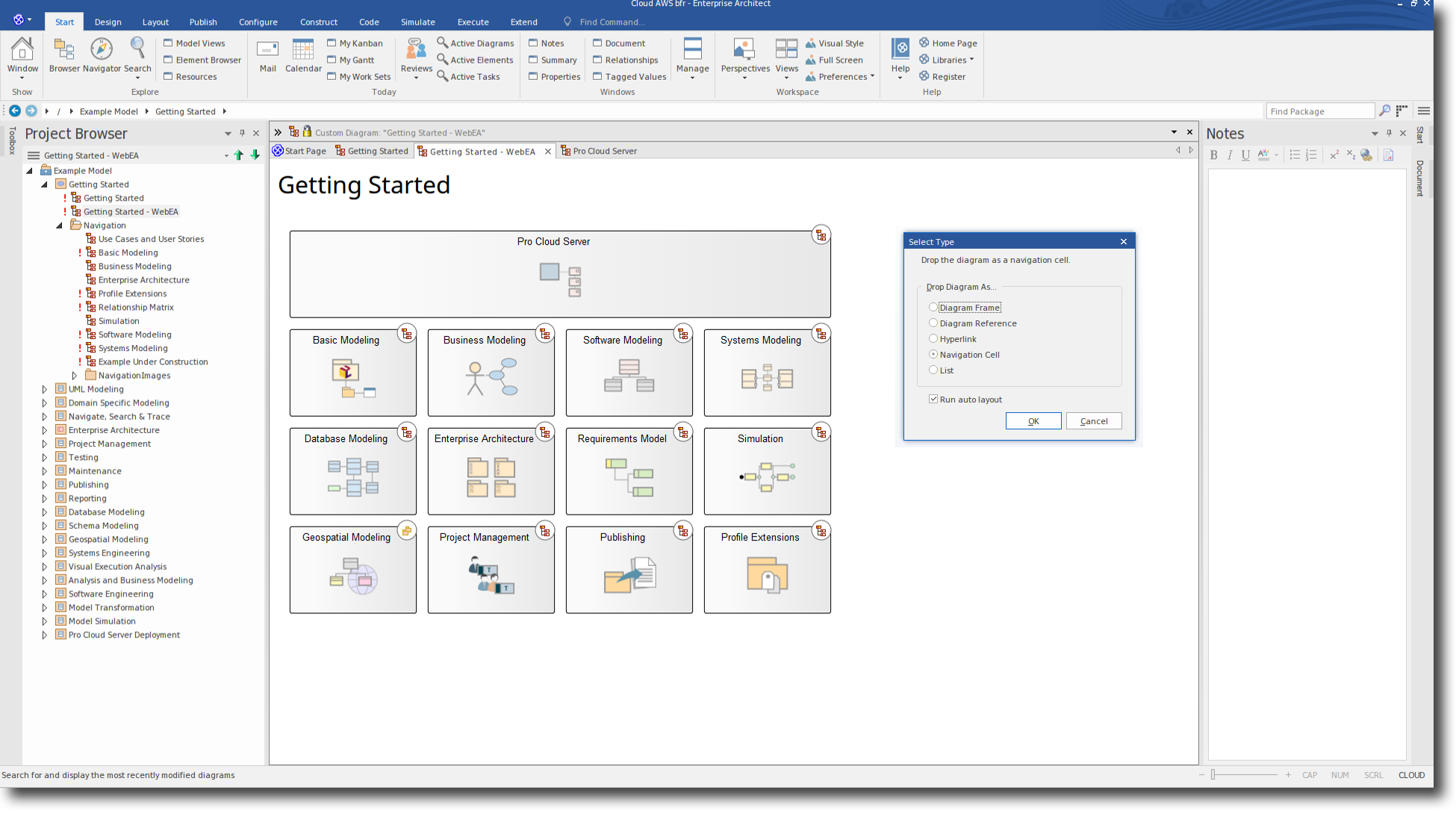The height and width of the screenshot is (814, 1456).
Task: Open the Perspectives ribbon icon
Action: pyautogui.click(x=744, y=50)
